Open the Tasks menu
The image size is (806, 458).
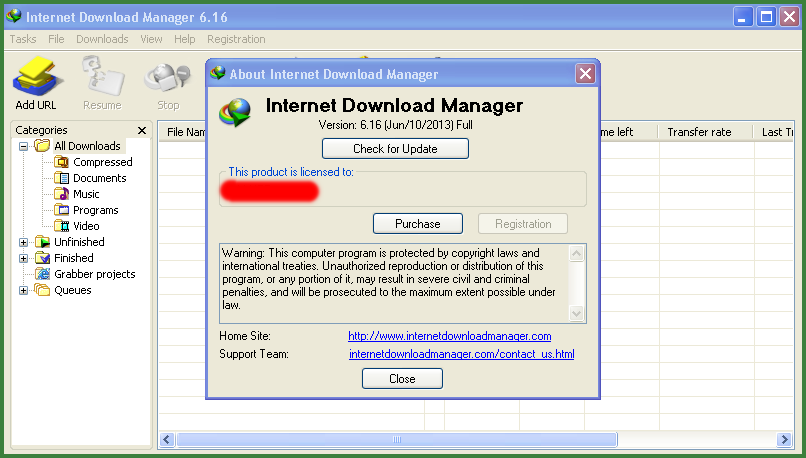23,39
